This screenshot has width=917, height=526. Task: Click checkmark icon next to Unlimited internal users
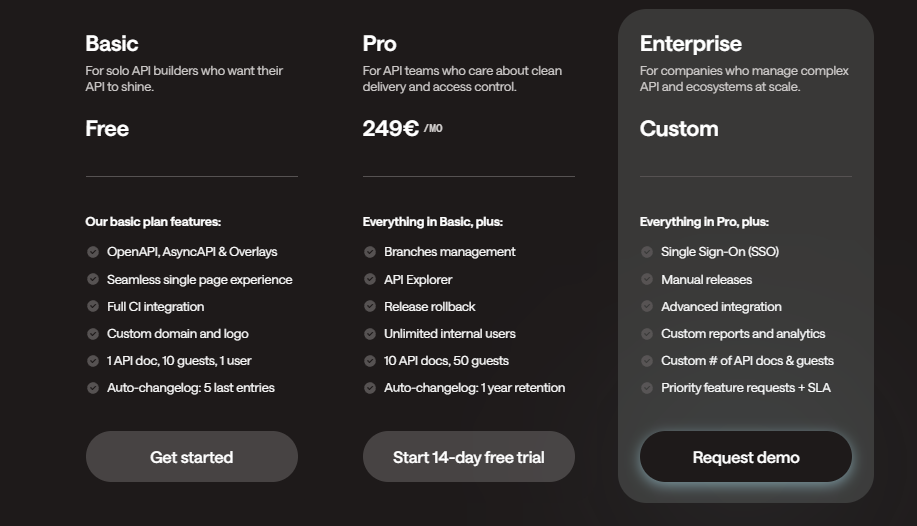point(370,334)
